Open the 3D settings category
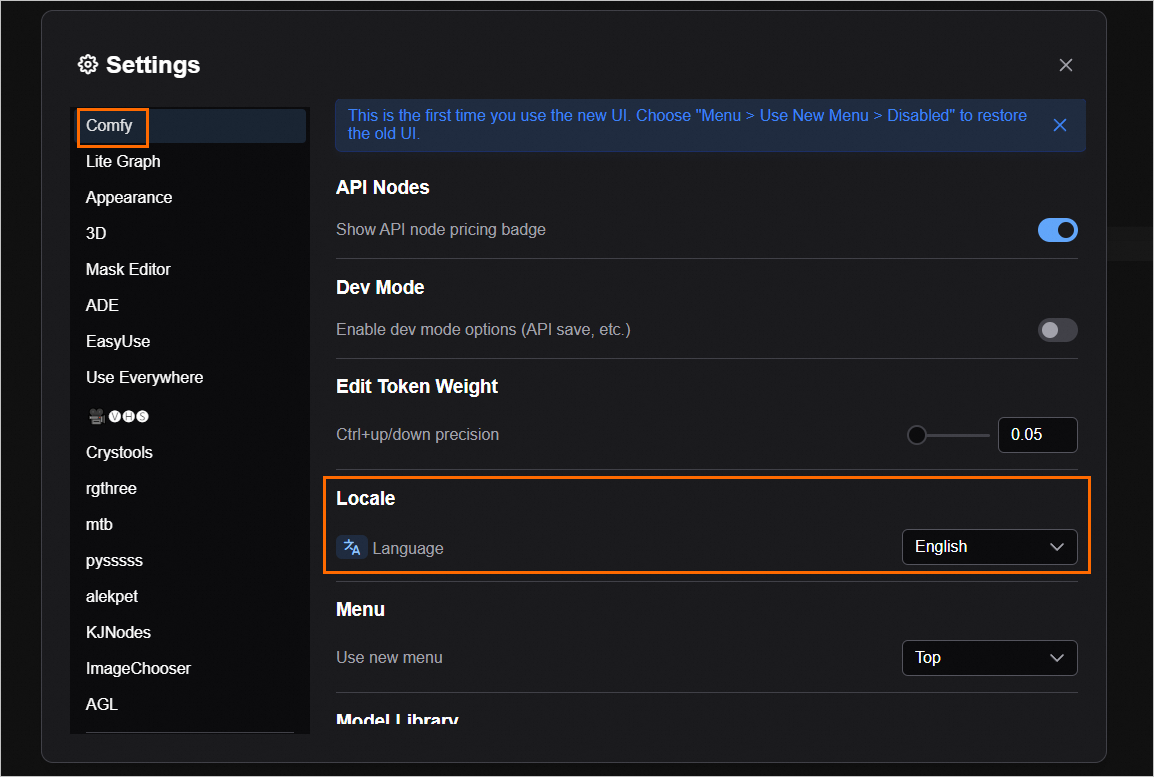Screen dimensions: 1154x777 pyautogui.click(x=191, y=233)
